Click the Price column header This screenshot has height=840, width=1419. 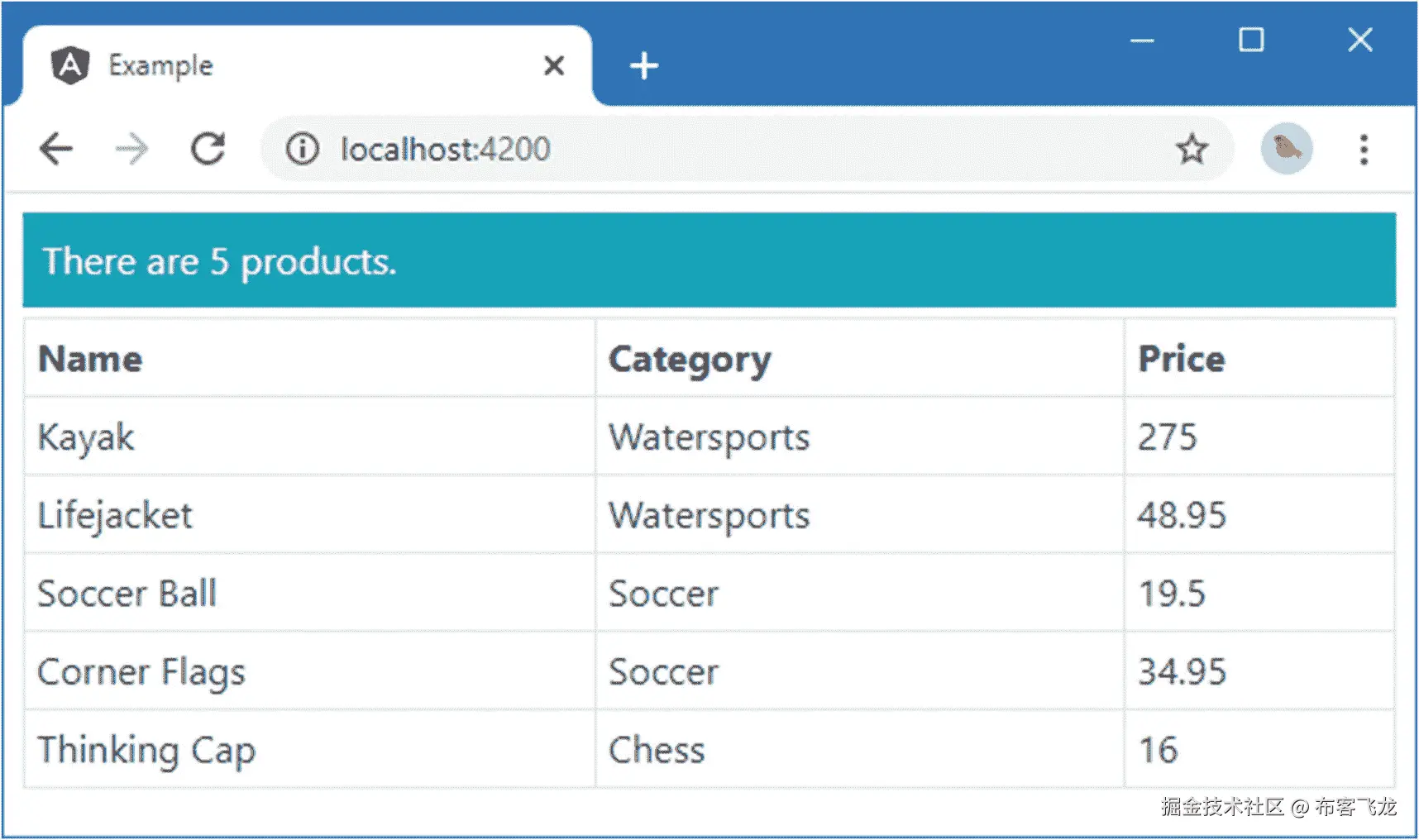pyautogui.click(x=1181, y=359)
